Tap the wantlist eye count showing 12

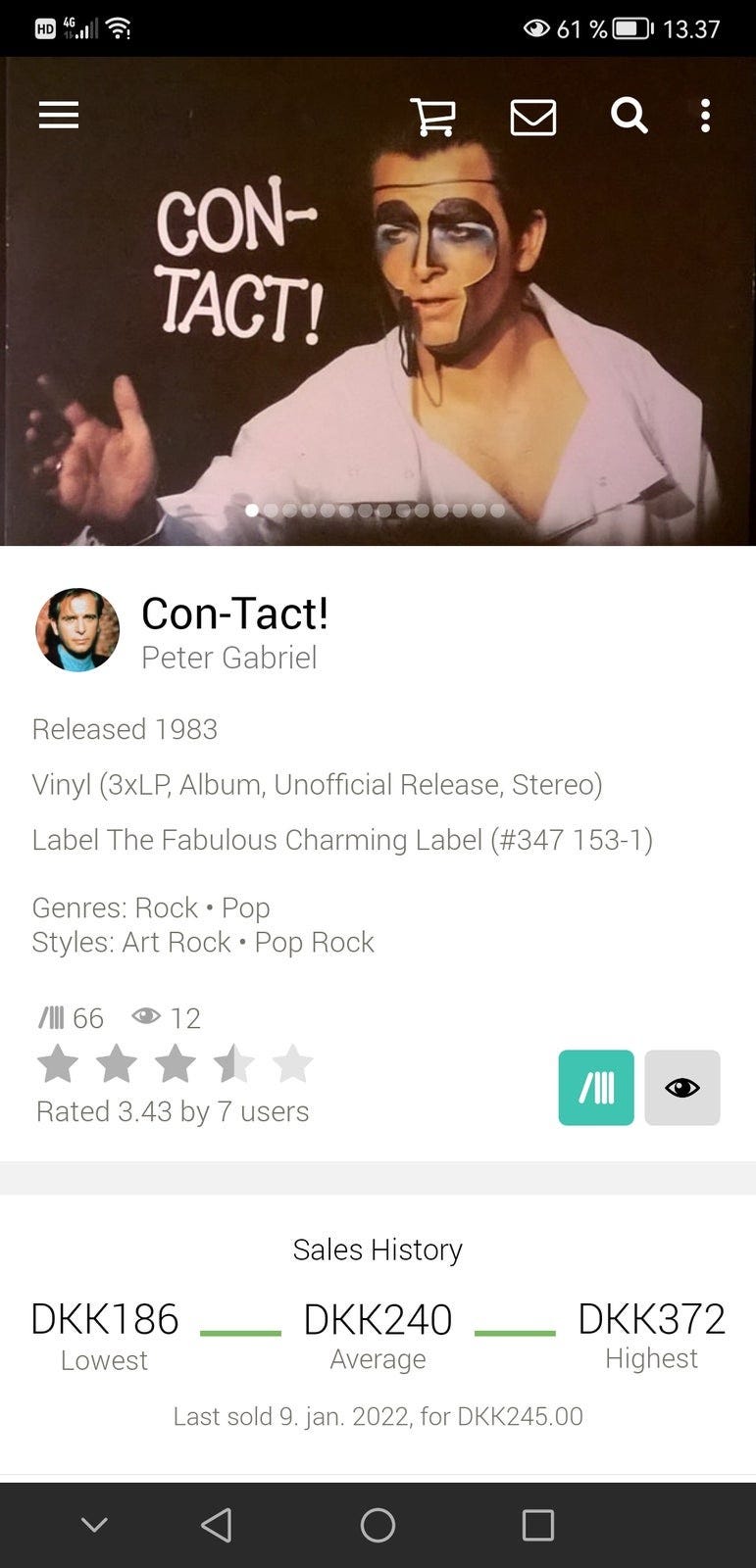166,1018
